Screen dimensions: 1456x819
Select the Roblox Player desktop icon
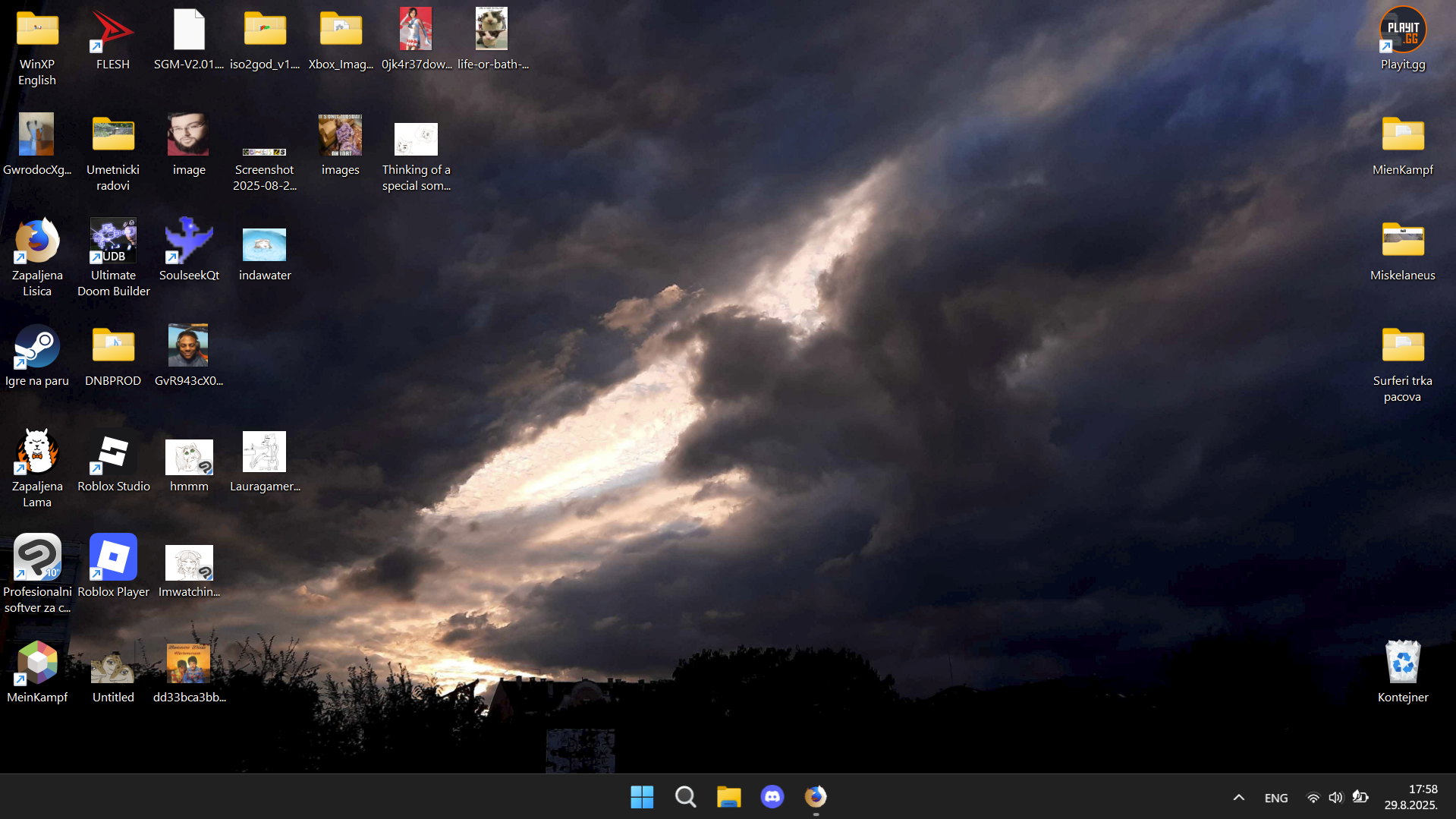point(113,558)
